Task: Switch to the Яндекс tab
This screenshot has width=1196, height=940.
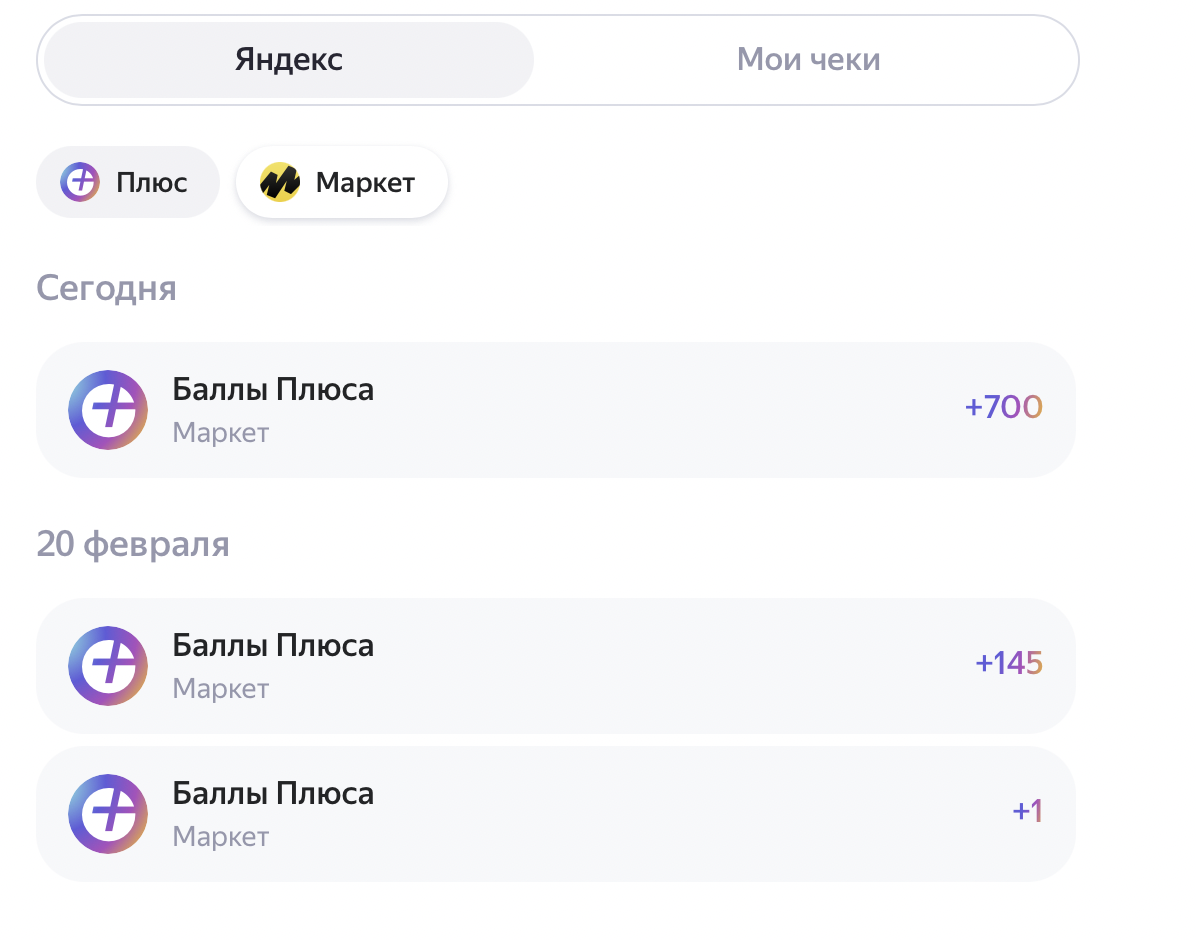Action: click(x=288, y=60)
